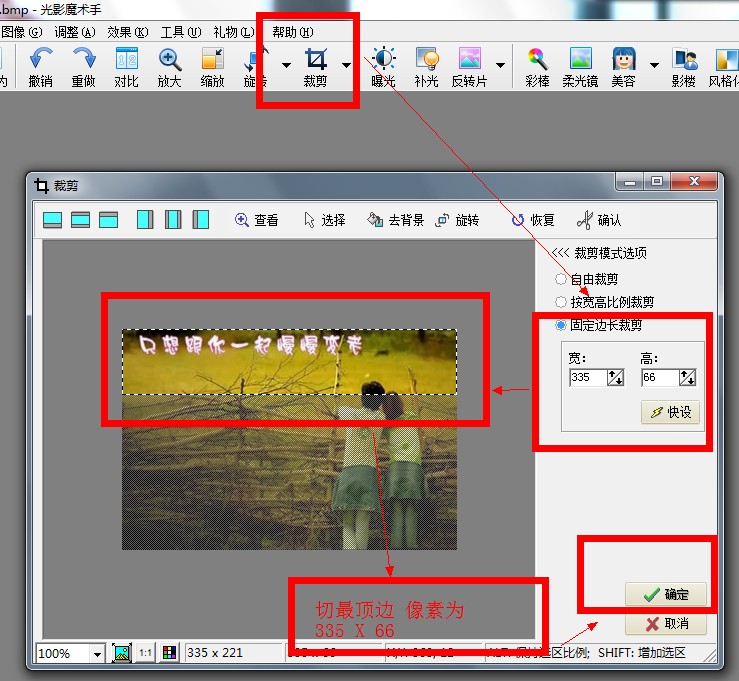Apply the 反转片 effect icon
Image resolution: width=739 pixels, height=681 pixels.
click(x=469, y=60)
